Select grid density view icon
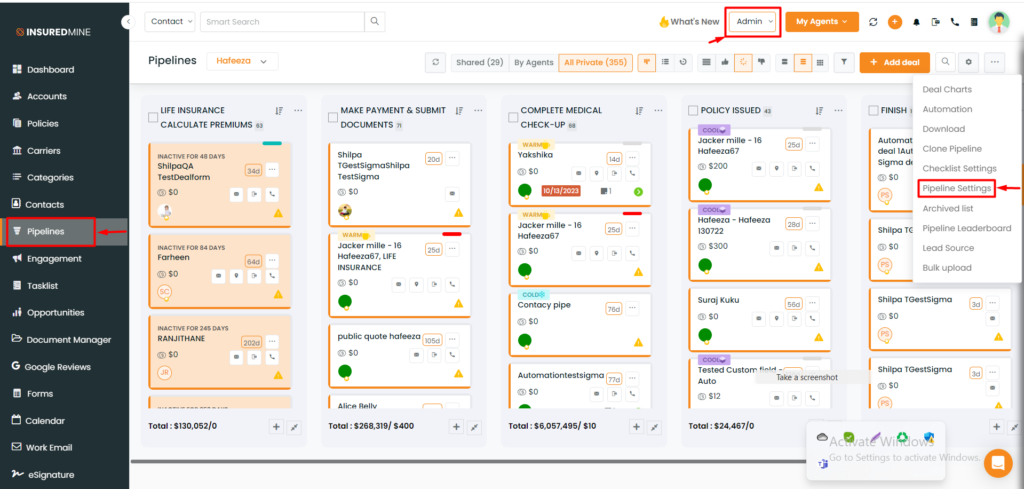Screen dimensions: 1024x489 [820, 62]
